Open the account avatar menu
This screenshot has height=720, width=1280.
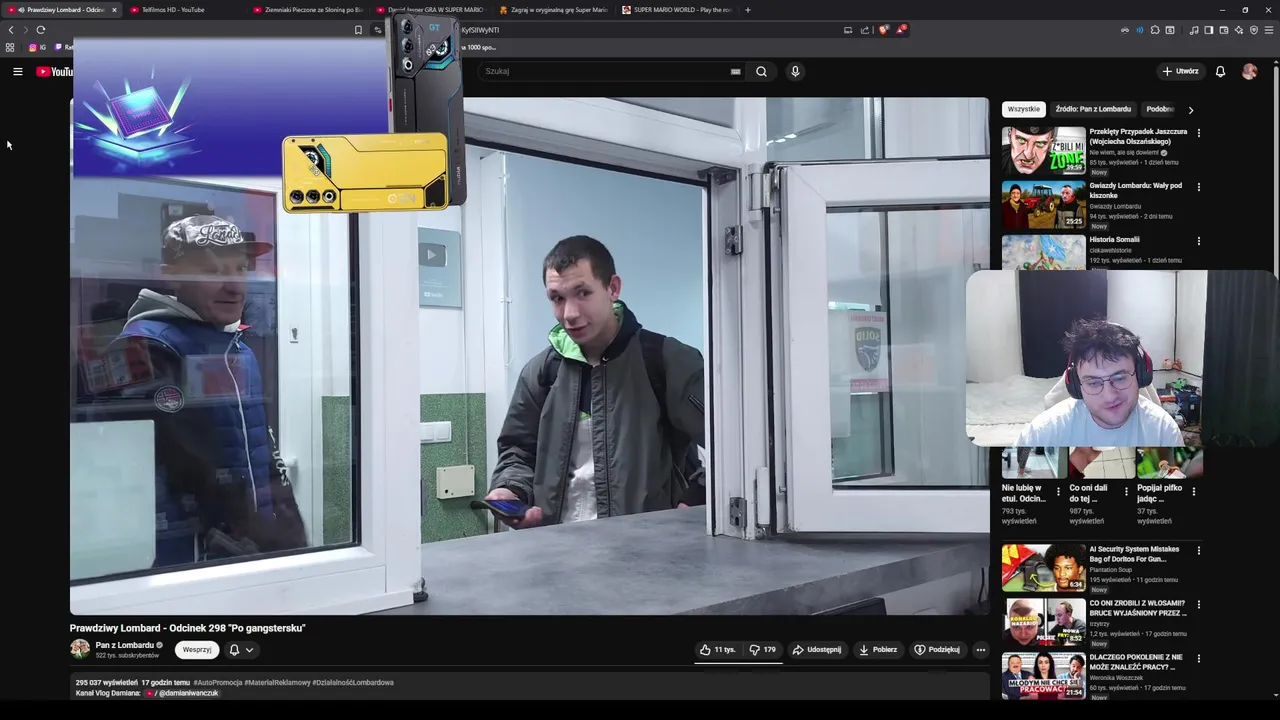click(1249, 71)
